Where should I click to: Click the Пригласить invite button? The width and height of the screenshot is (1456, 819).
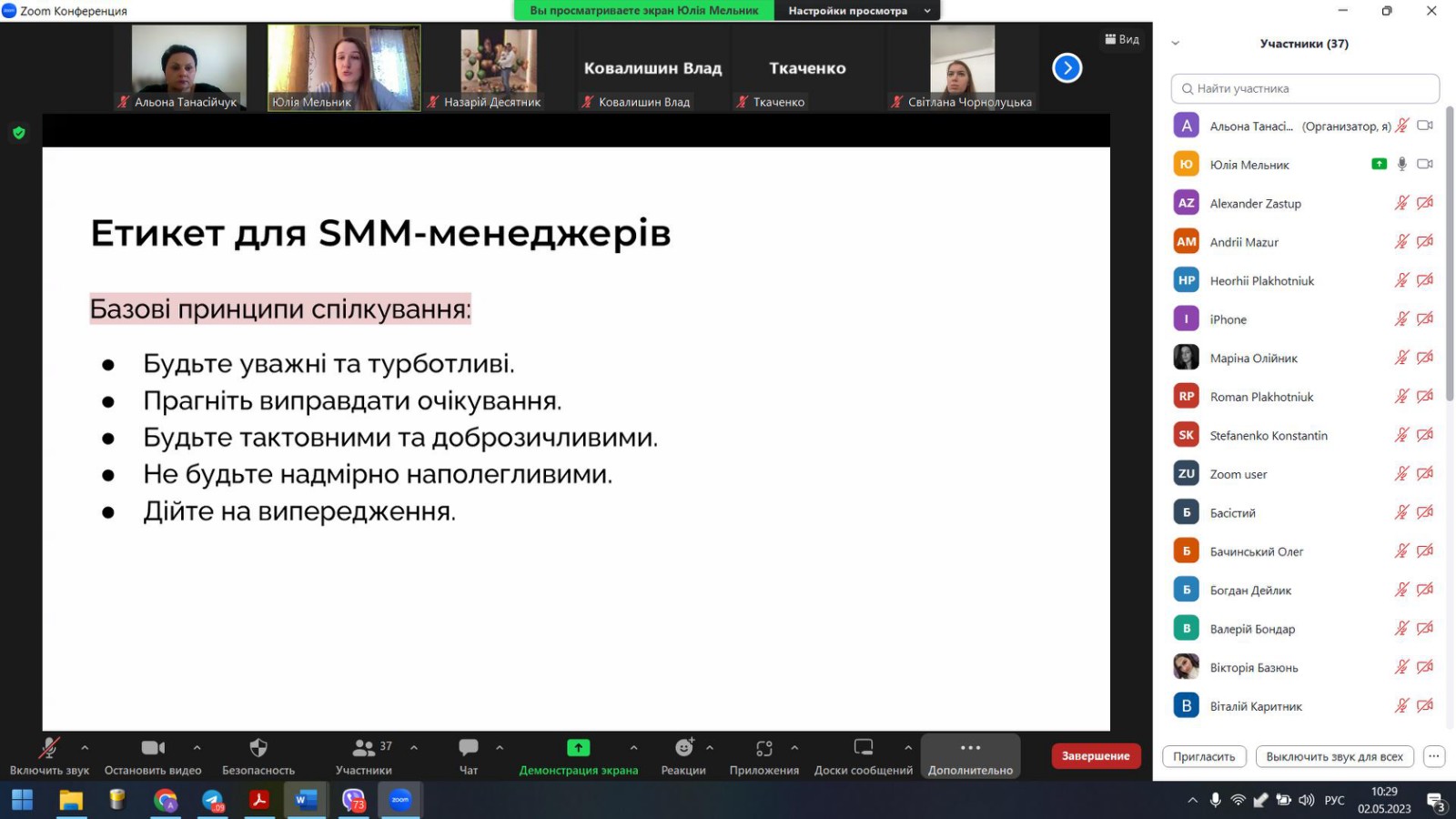pyautogui.click(x=1204, y=756)
